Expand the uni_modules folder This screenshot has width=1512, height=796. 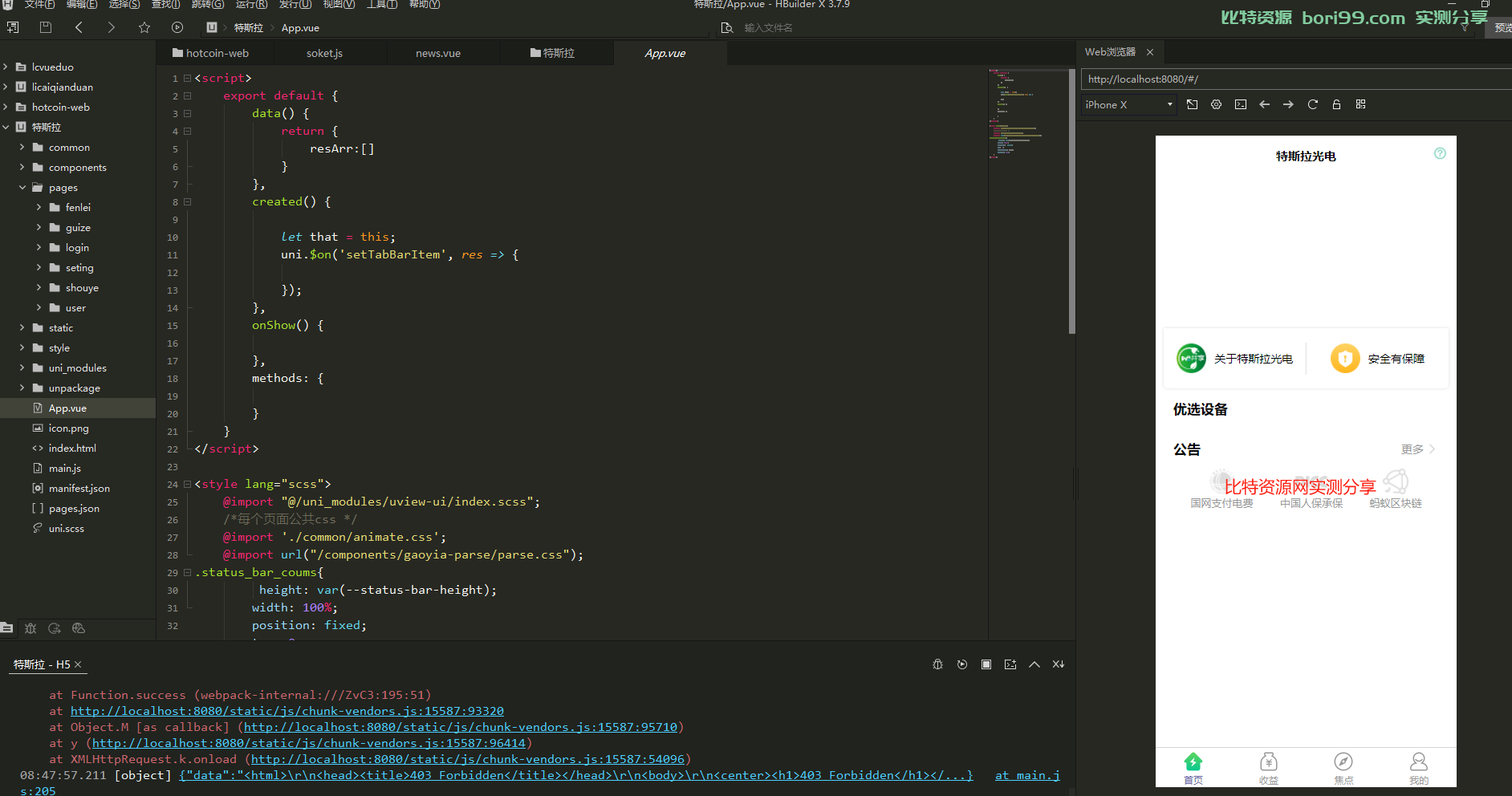coord(22,368)
